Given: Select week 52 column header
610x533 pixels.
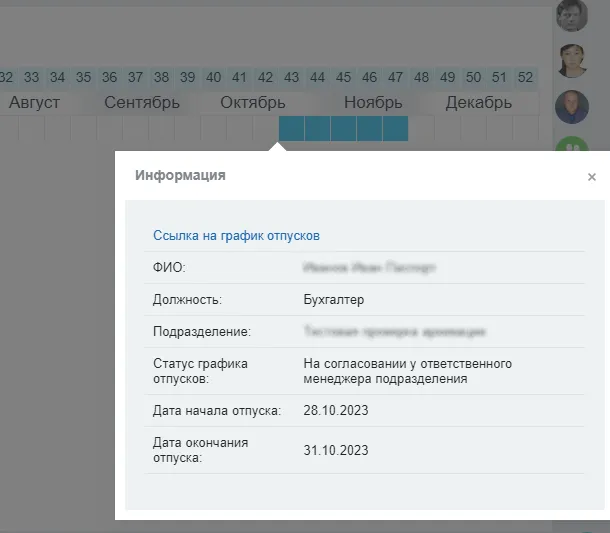Looking at the screenshot, I should (x=526, y=77).
